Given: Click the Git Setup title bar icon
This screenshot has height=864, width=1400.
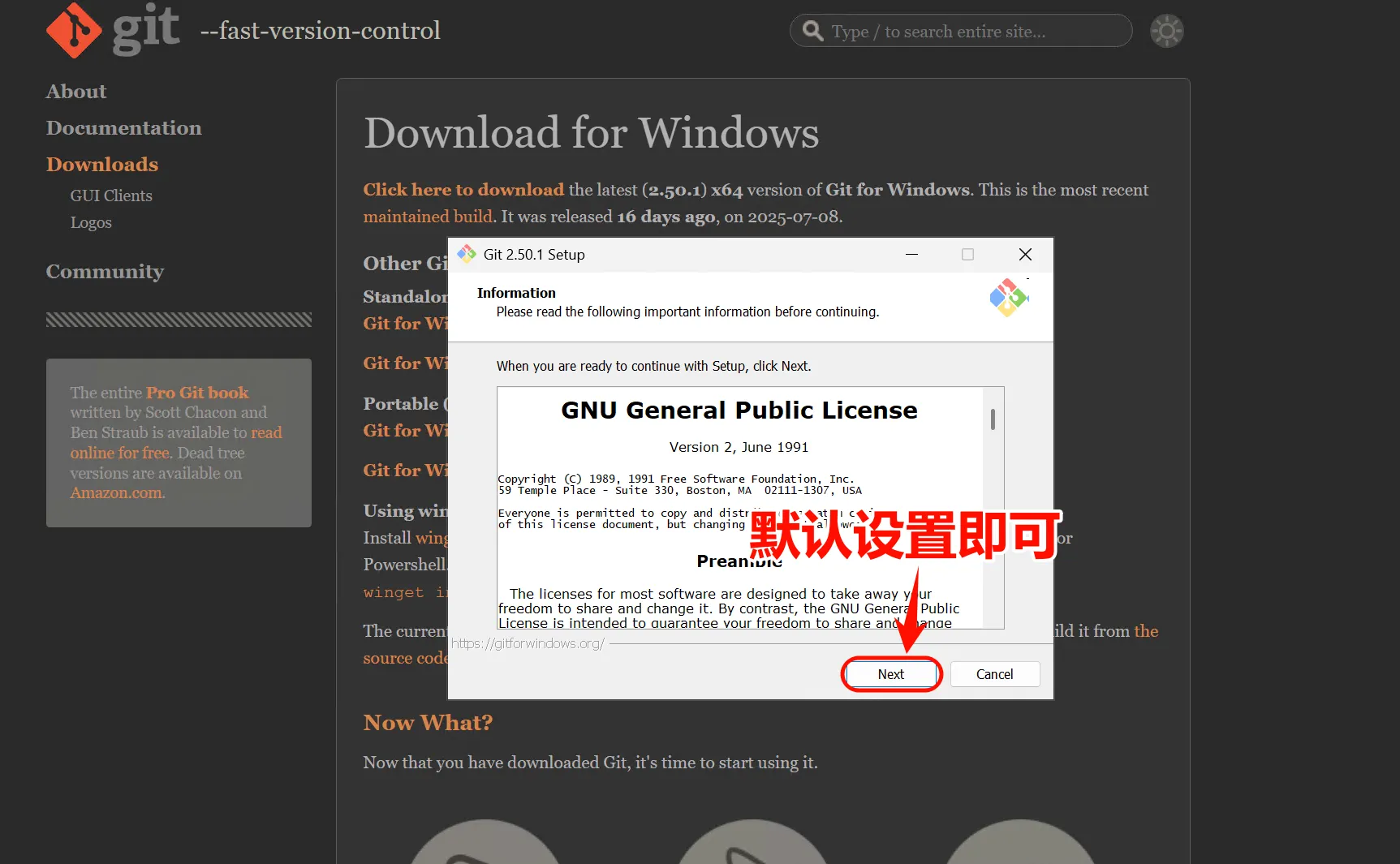Looking at the screenshot, I should click(x=467, y=254).
